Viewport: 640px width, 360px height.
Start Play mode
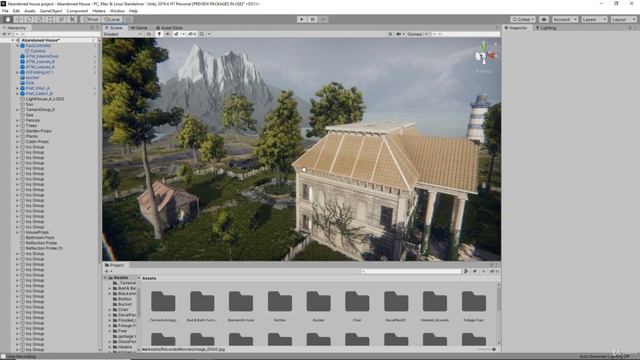(x=302, y=19)
